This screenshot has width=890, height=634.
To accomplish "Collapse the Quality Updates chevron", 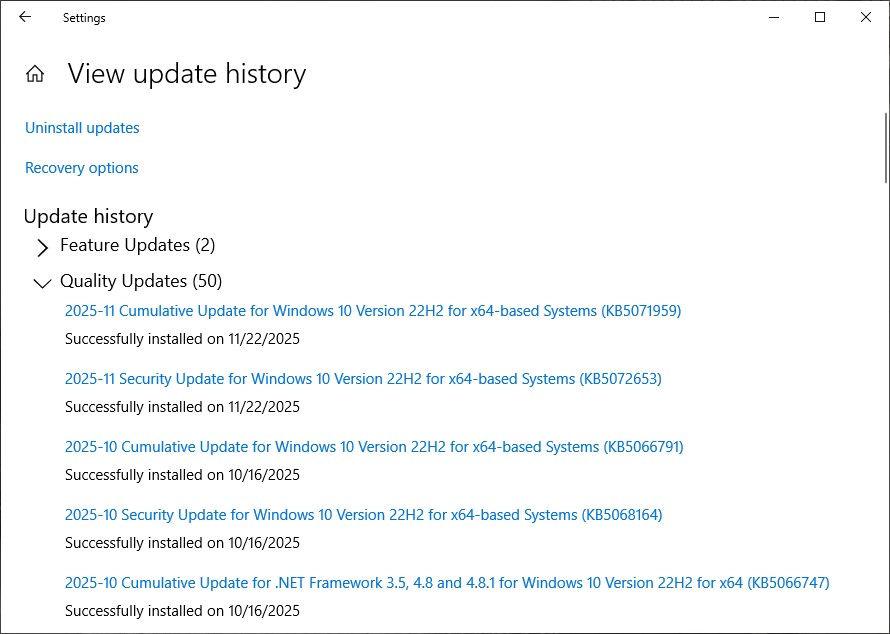I will click(42, 283).
